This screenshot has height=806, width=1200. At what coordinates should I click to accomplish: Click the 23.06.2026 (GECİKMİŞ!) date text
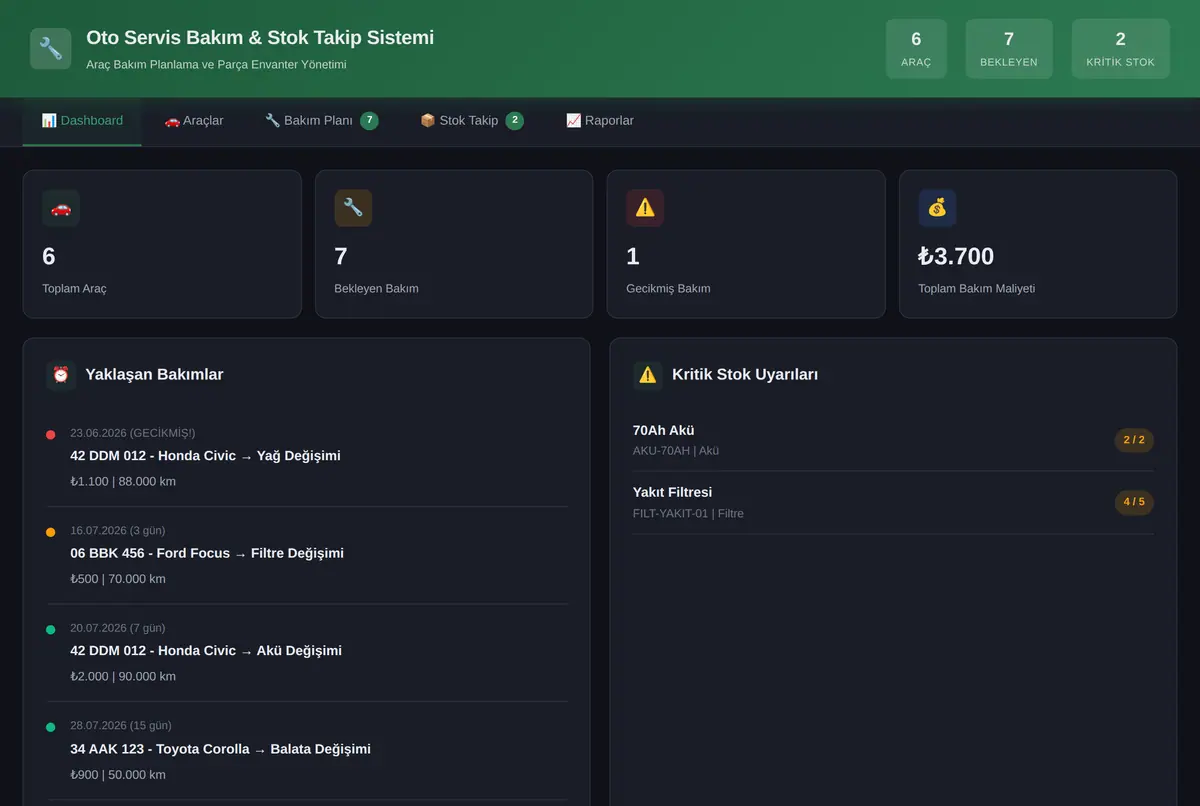coord(133,433)
